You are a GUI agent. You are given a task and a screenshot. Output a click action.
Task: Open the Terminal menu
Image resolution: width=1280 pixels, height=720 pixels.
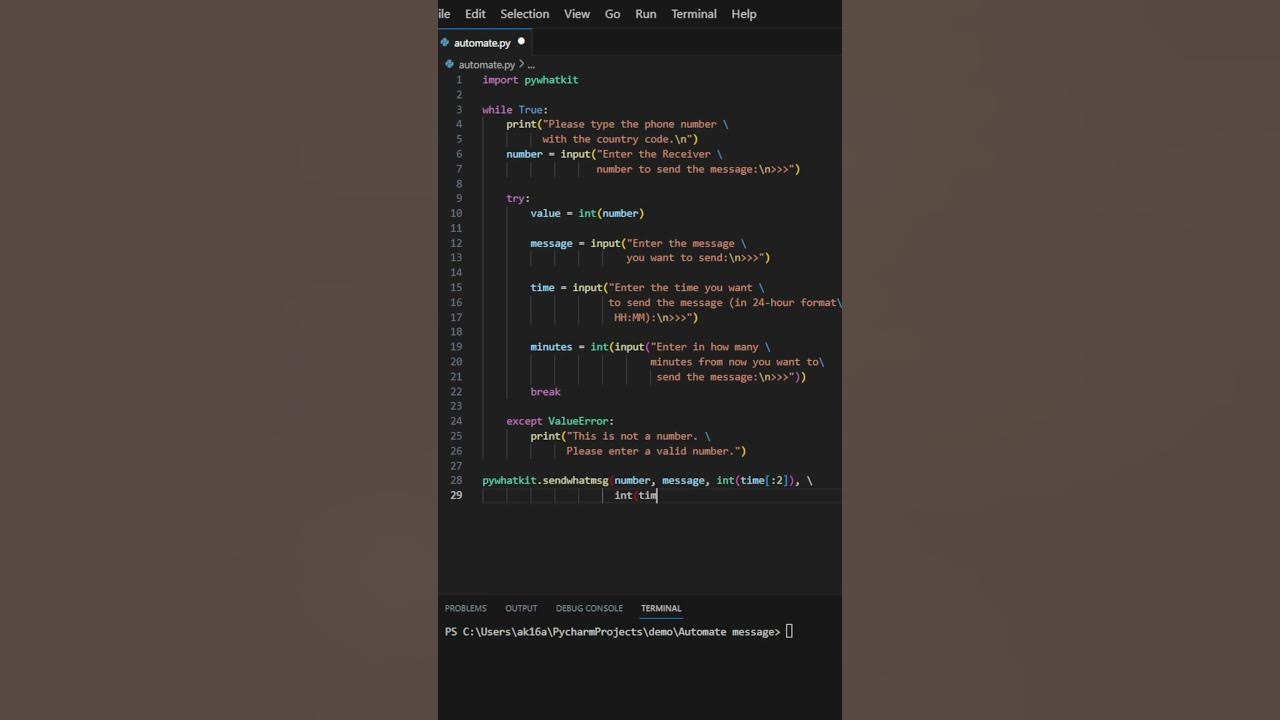(x=694, y=14)
